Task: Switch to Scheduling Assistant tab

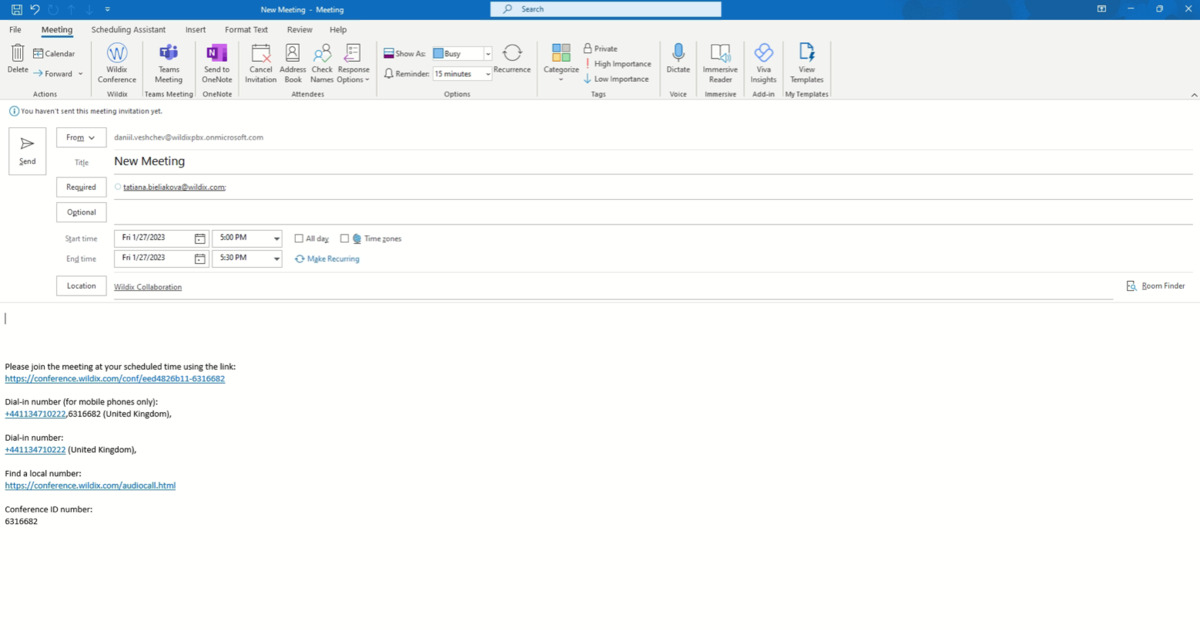Action: tap(128, 30)
